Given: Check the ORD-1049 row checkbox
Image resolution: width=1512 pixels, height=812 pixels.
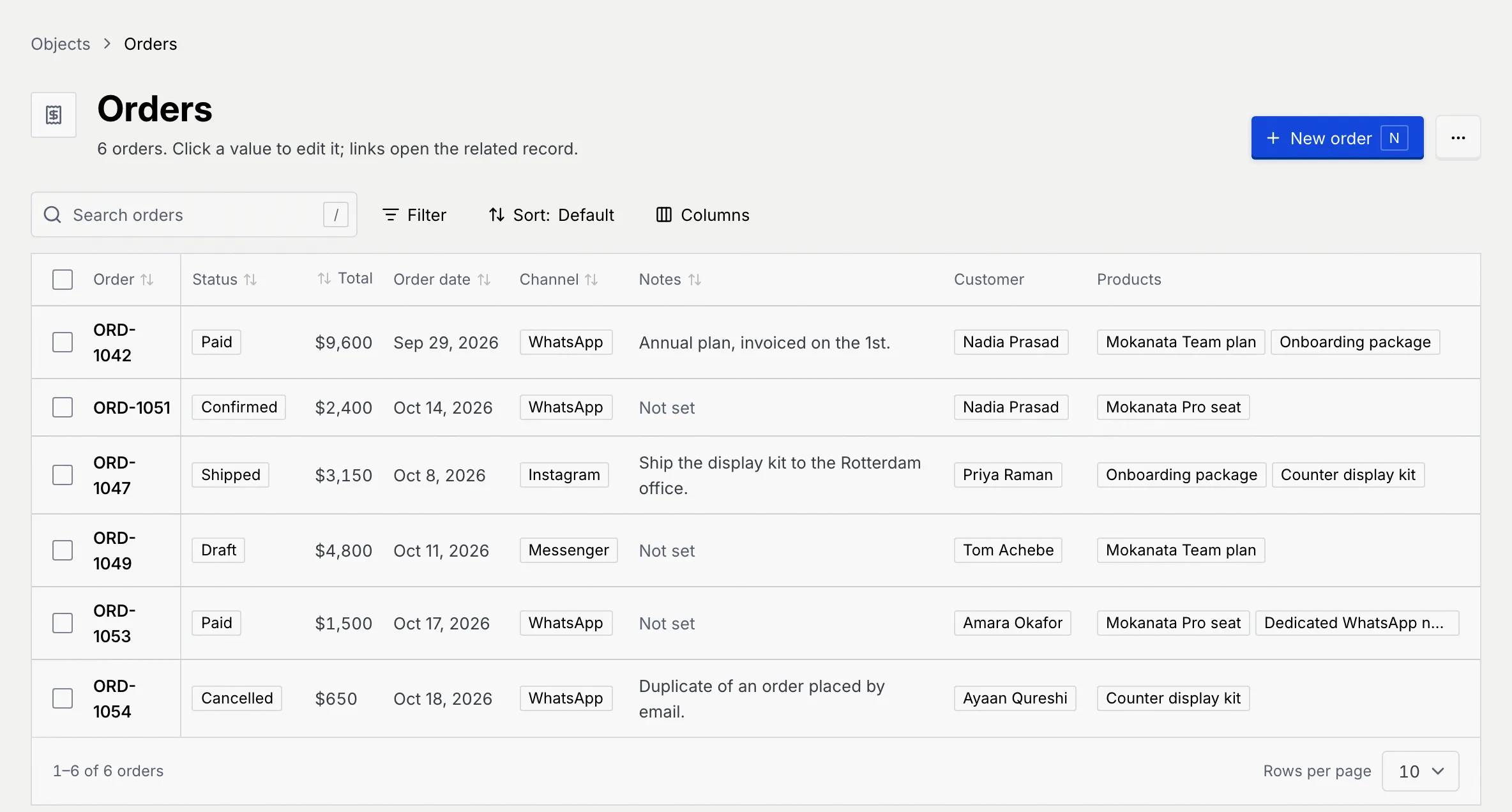Looking at the screenshot, I should coord(63,550).
